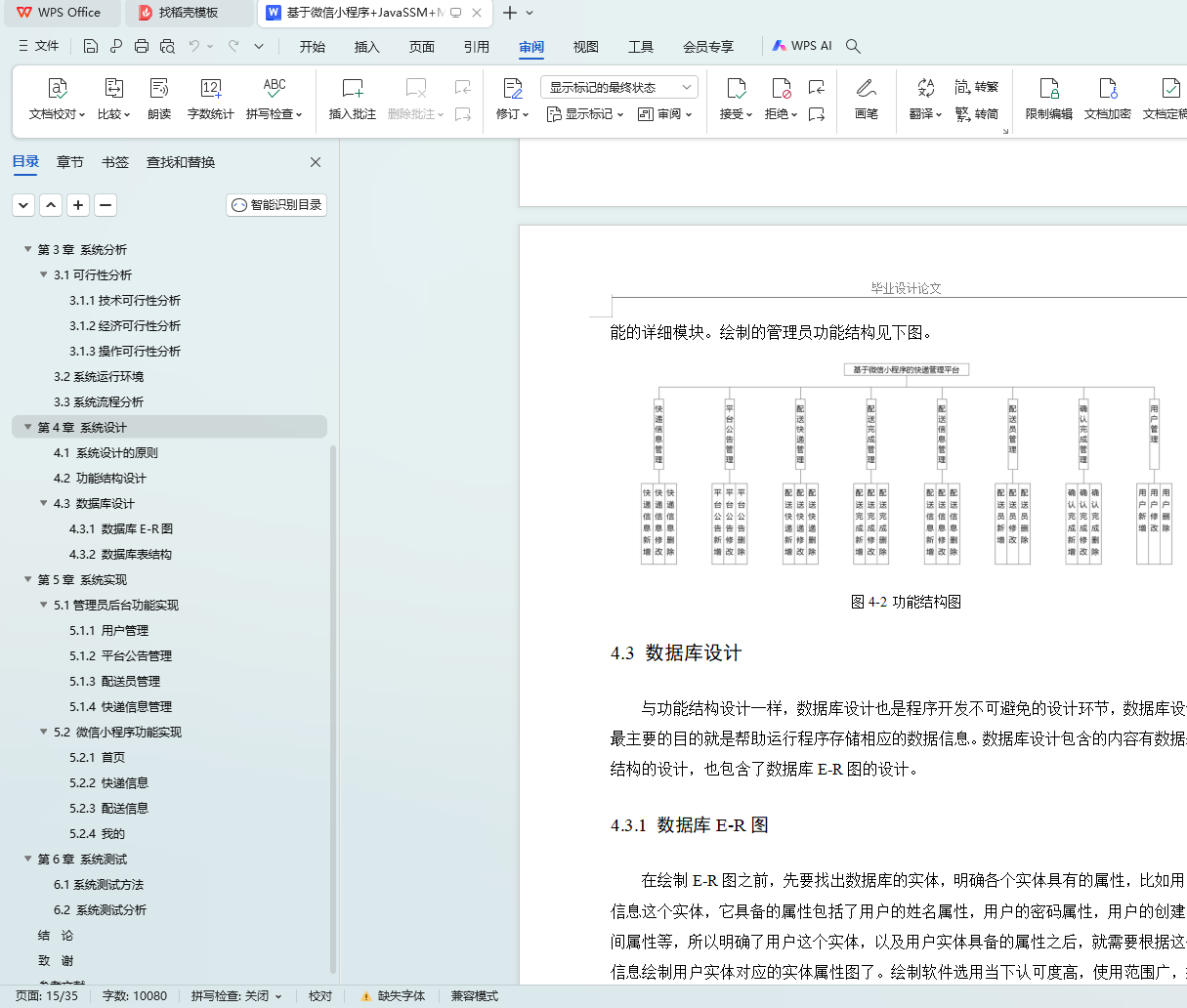This screenshot has height=1008, width=1187.
Task: Click the plus button to promote heading level
Action: click(x=78, y=205)
